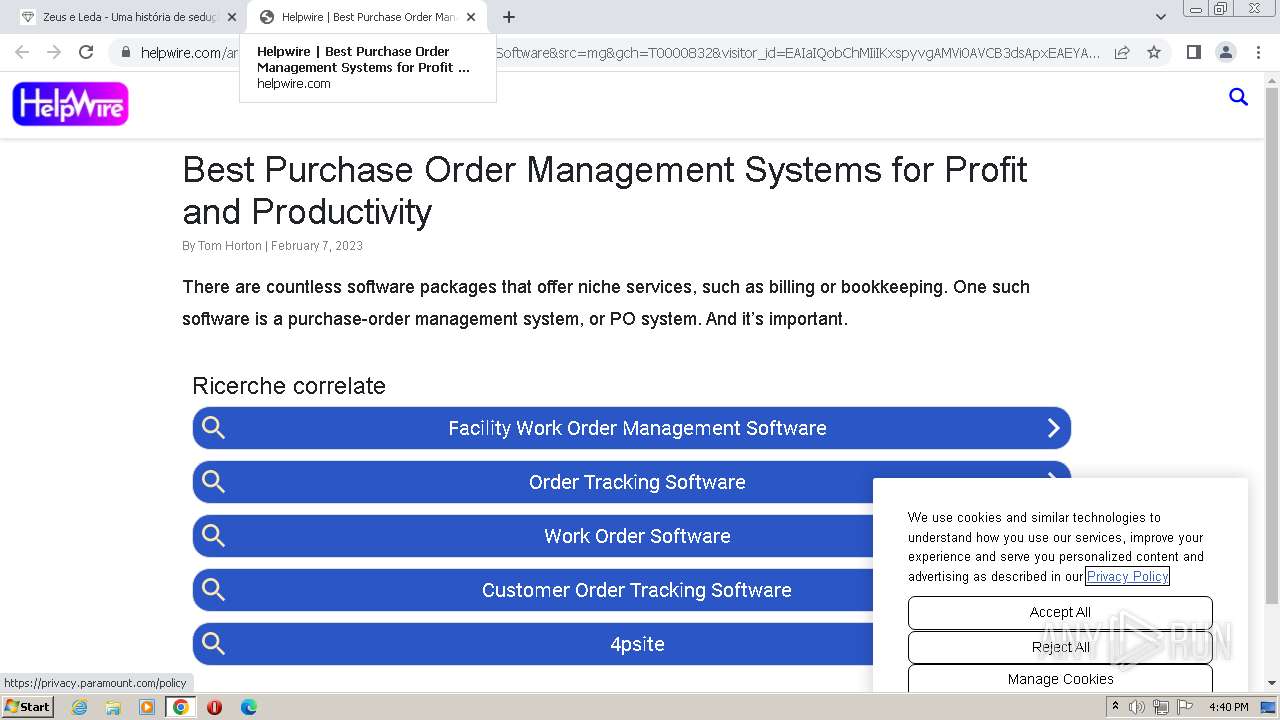The height and width of the screenshot is (720, 1280).
Task: Open Order Tracking Software search result
Action: pyautogui.click(x=632, y=482)
